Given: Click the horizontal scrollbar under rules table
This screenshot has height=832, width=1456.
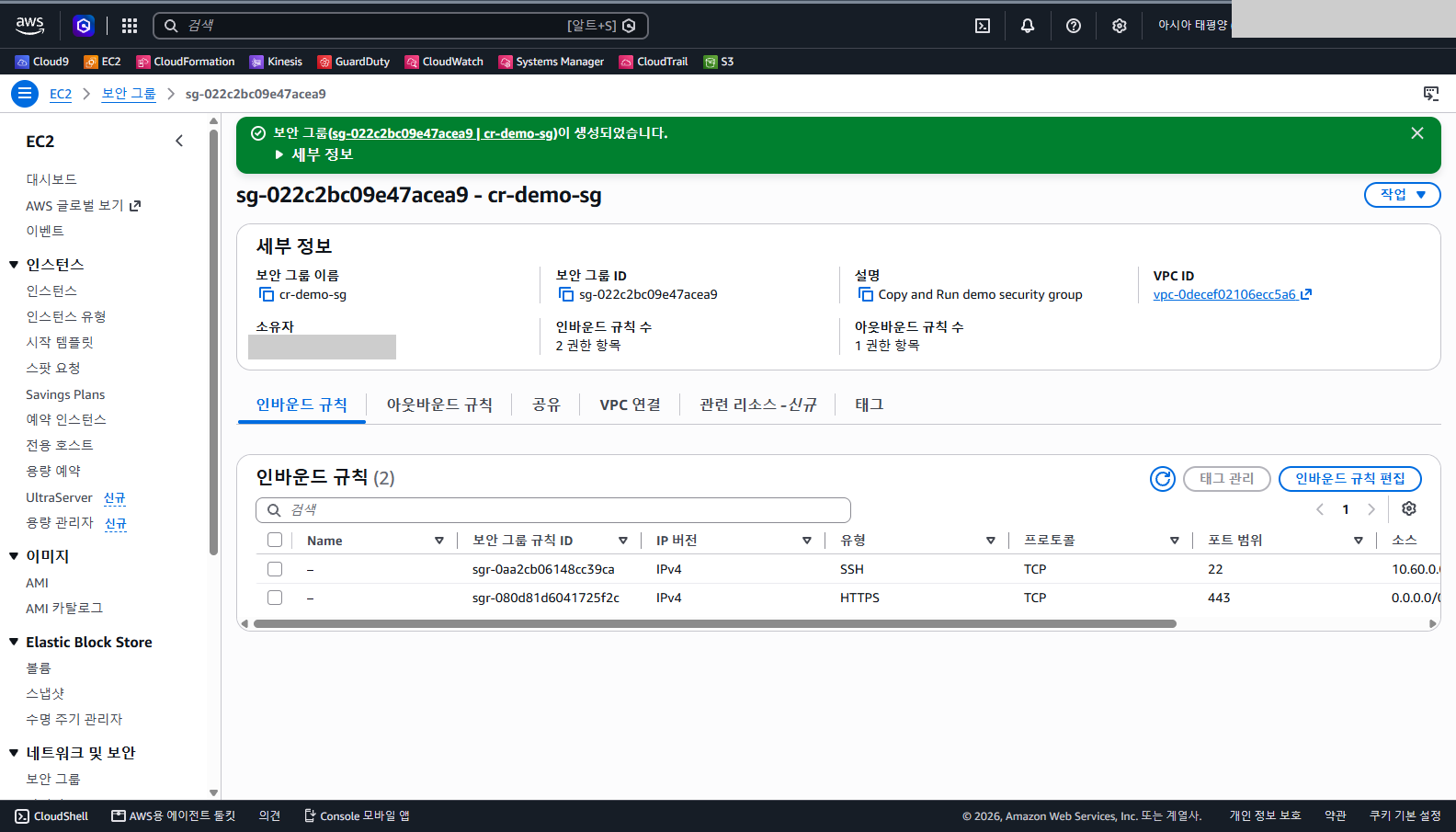Looking at the screenshot, I should [x=715, y=623].
